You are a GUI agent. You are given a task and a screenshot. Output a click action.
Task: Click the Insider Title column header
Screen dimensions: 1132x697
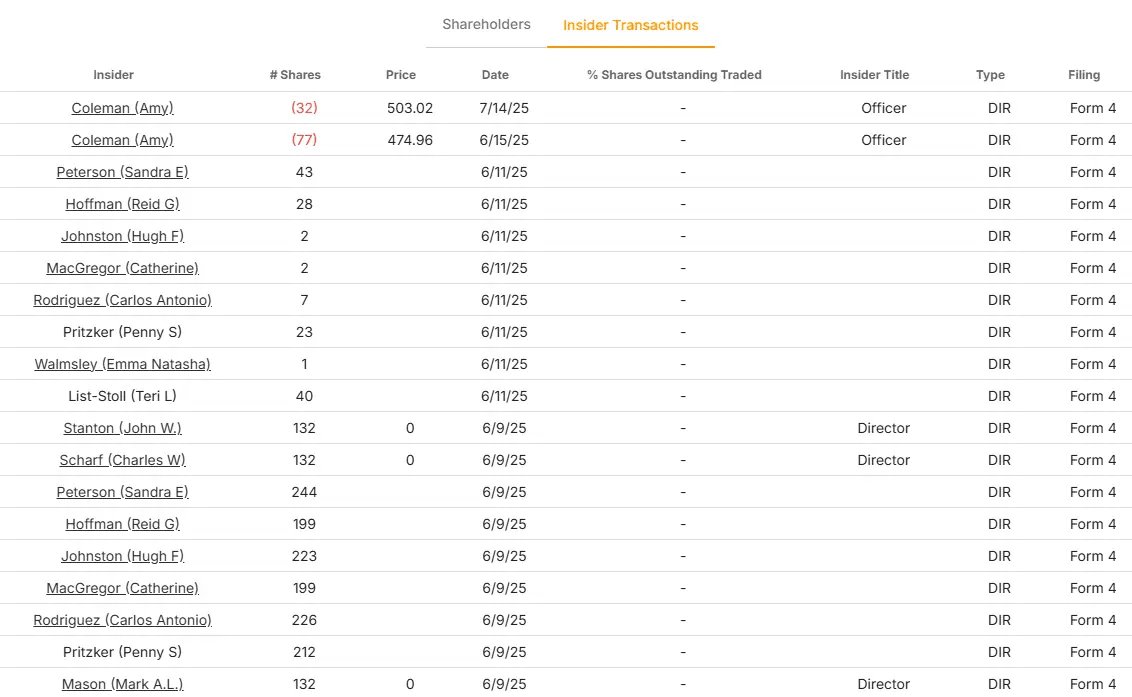874,74
